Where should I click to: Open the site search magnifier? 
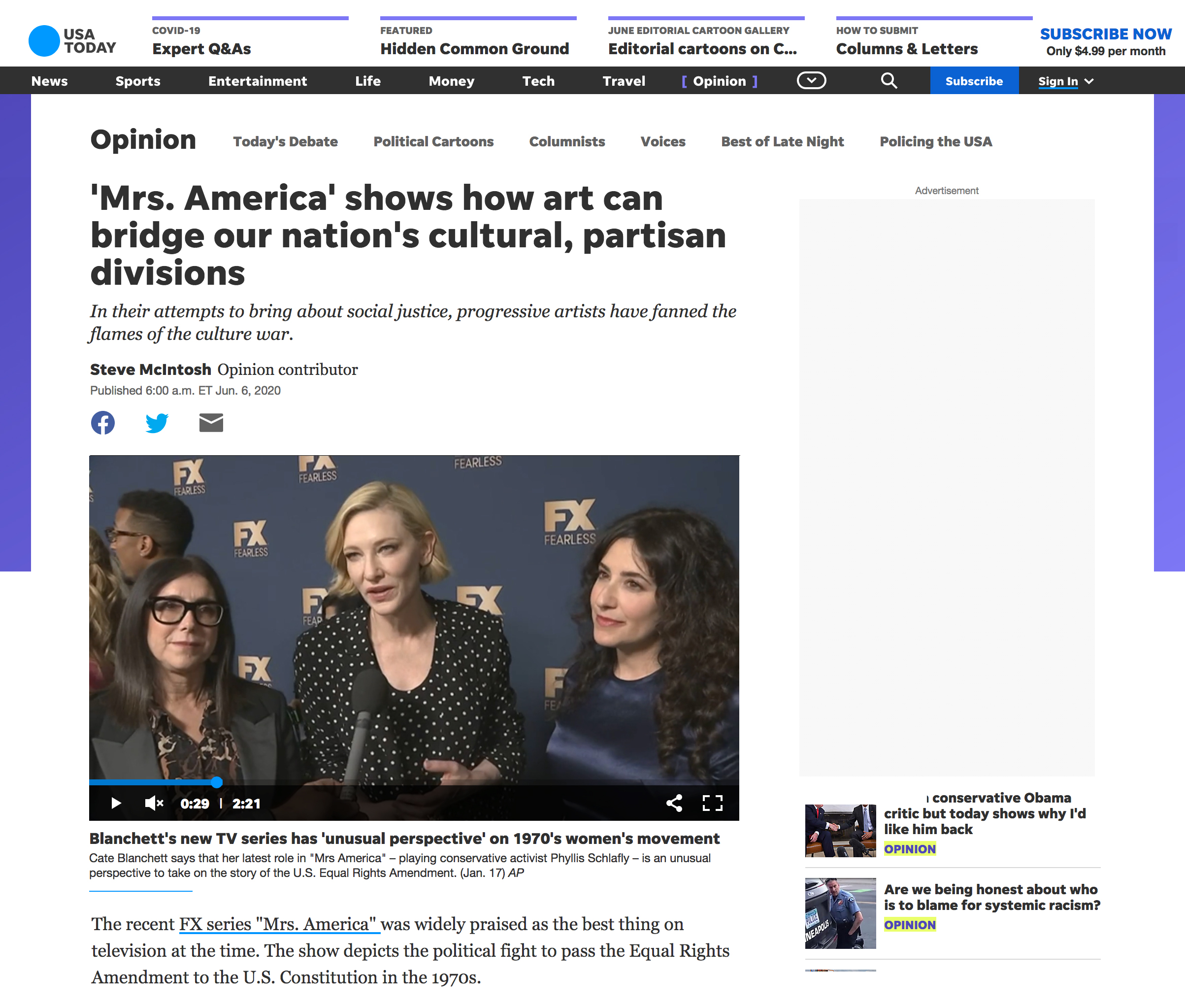click(889, 81)
